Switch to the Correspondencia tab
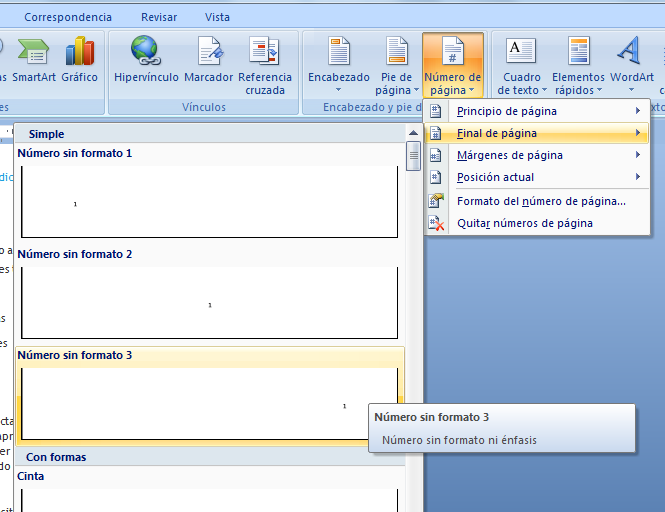Screen dimensions: 665x512 tap(68, 17)
